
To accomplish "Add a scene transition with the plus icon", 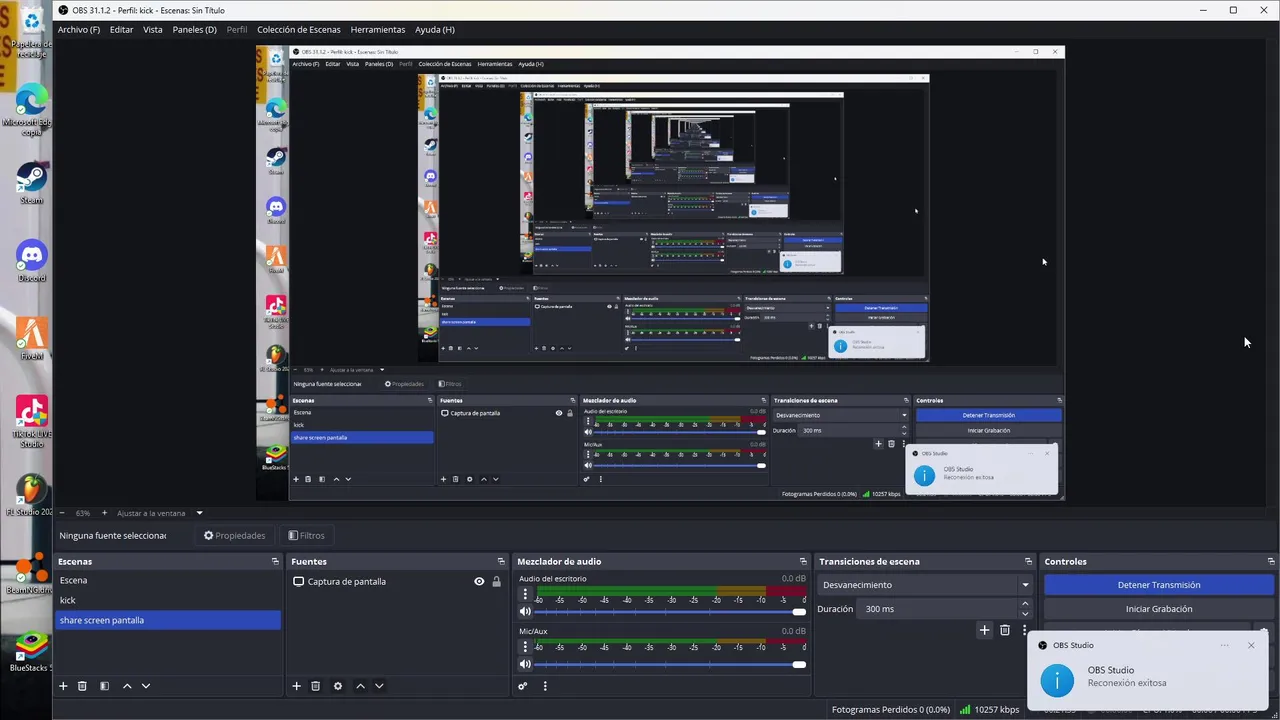I will (x=984, y=630).
